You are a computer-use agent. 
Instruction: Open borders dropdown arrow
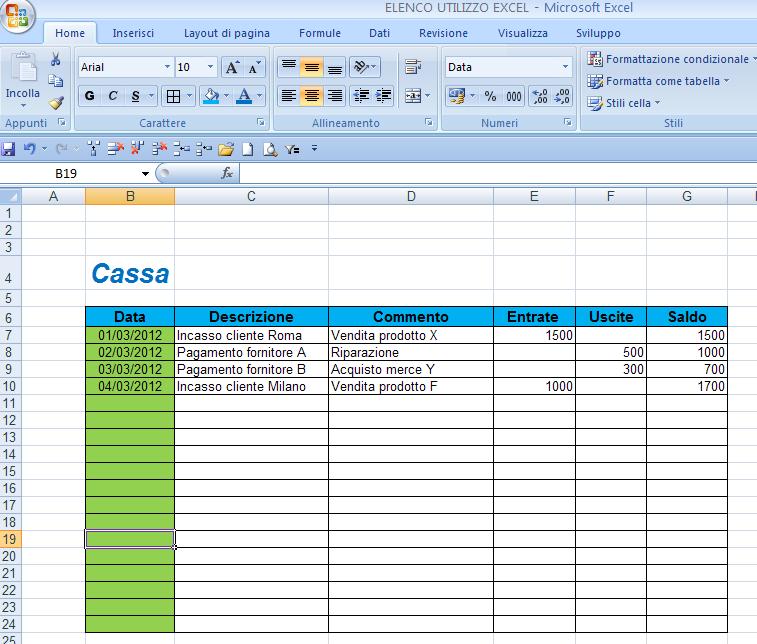tap(189, 96)
